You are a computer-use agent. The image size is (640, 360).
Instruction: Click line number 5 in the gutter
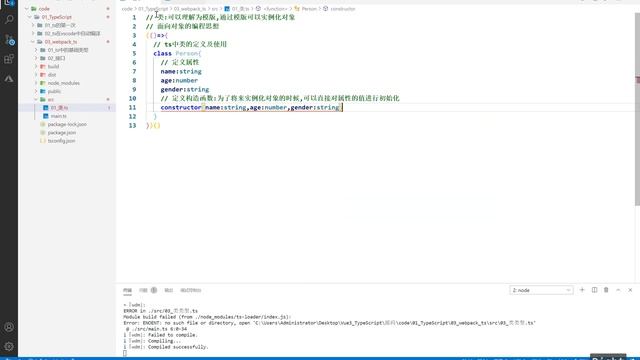click(134, 53)
